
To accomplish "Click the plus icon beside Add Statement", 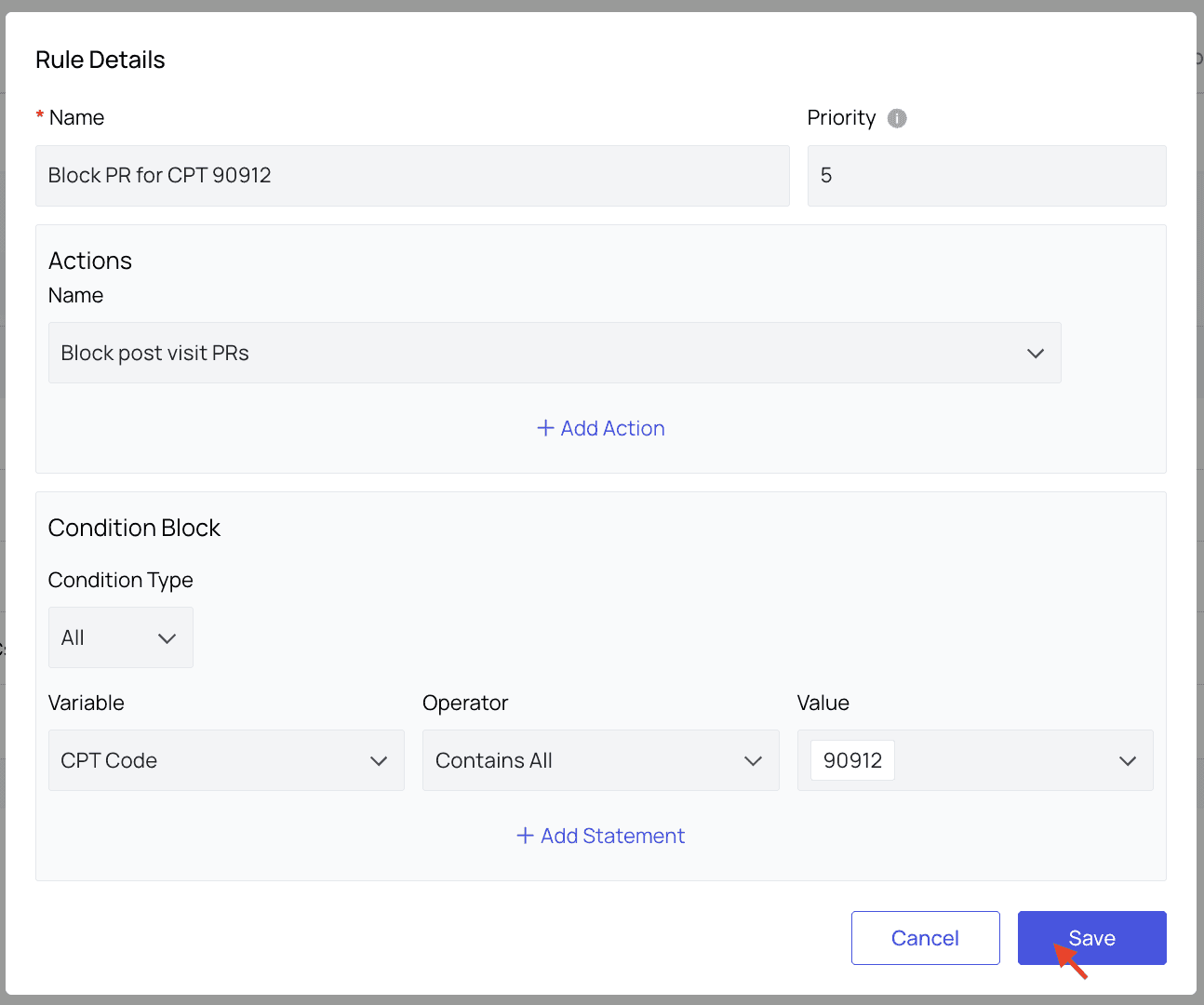I will (526, 836).
